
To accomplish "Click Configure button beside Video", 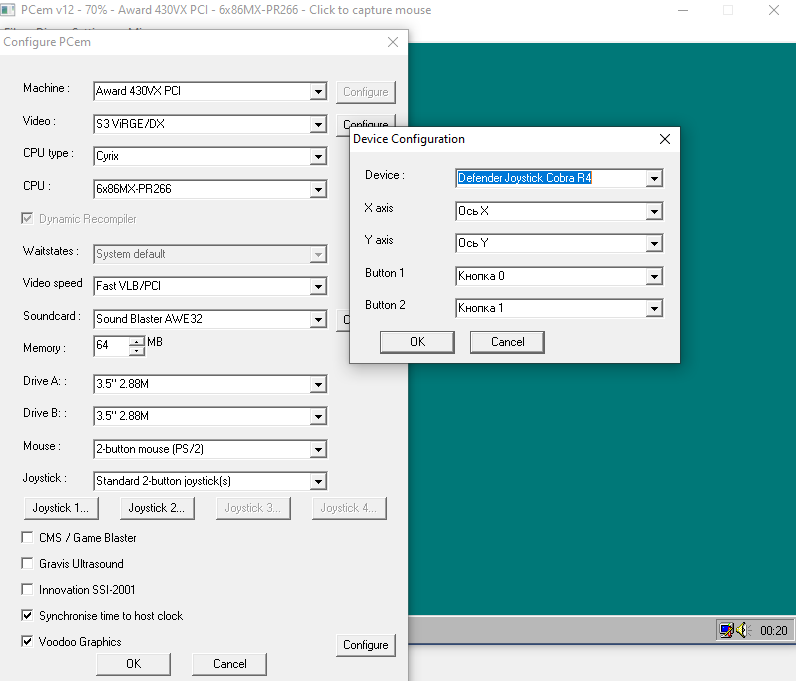I will [366, 124].
